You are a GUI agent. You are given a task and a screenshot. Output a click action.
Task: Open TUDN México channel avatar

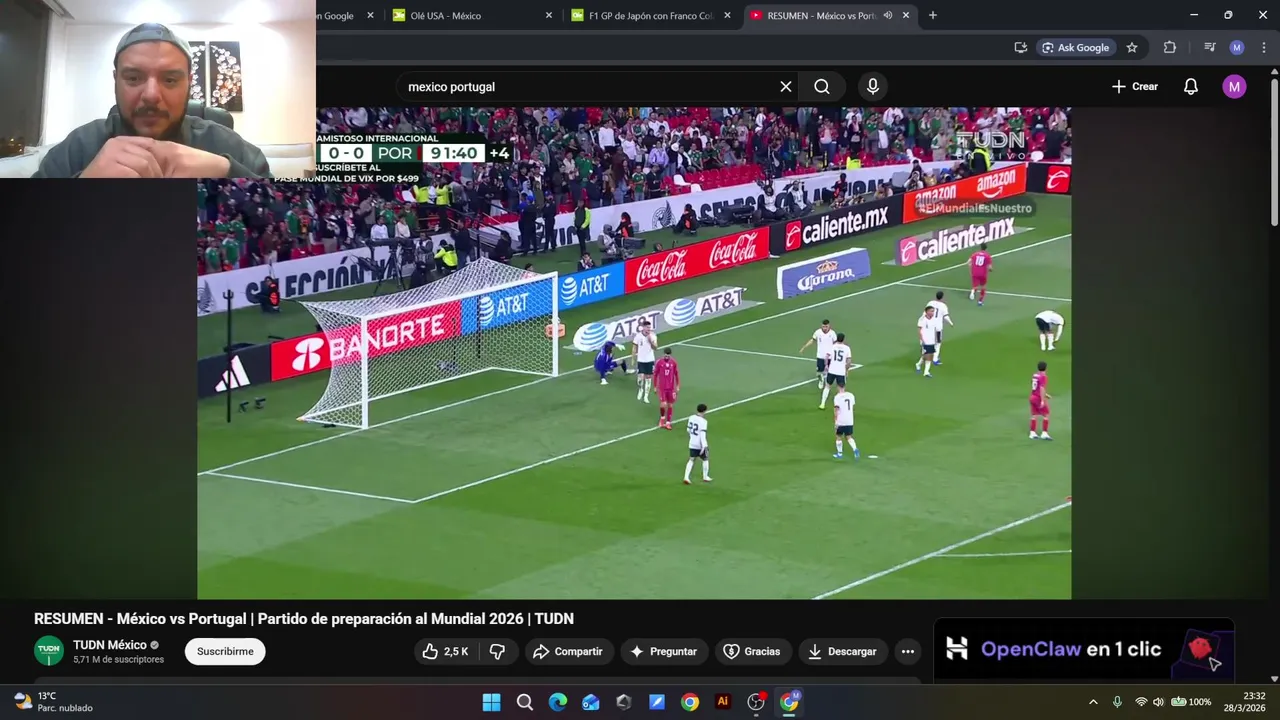click(49, 651)
